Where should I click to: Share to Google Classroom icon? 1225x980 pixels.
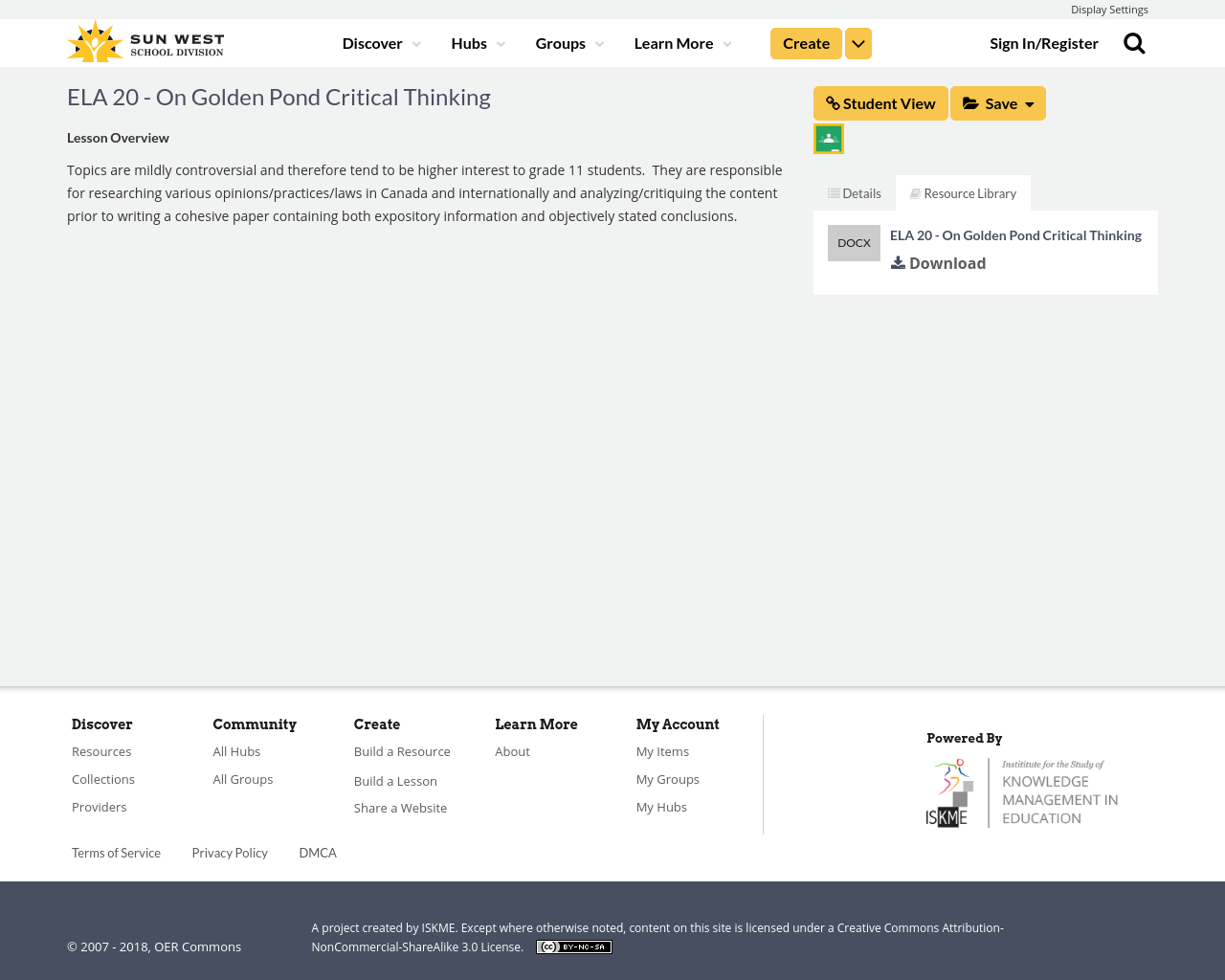tap(829, 139)
